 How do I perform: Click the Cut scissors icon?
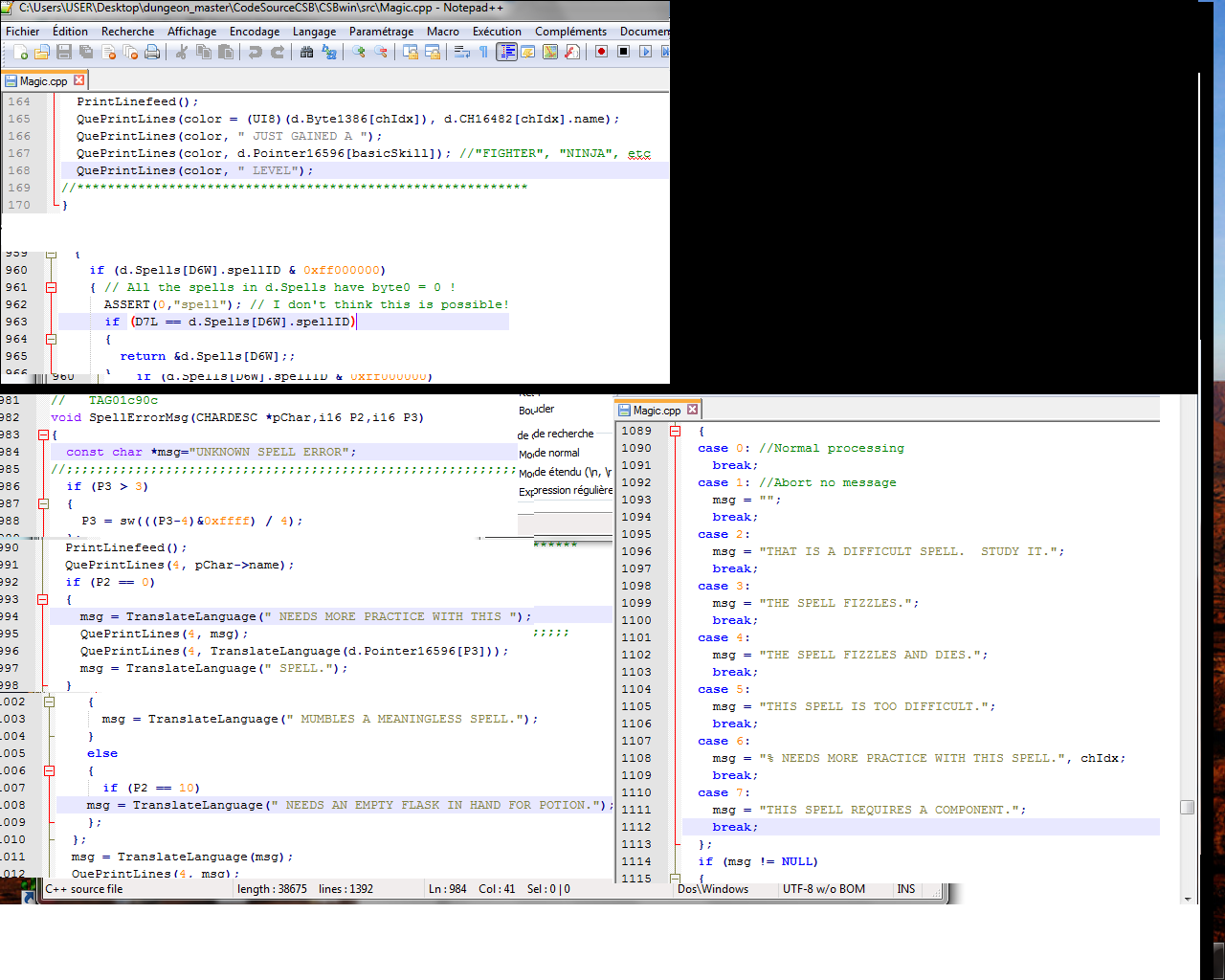pyautogui.click(x=181, y=52)
